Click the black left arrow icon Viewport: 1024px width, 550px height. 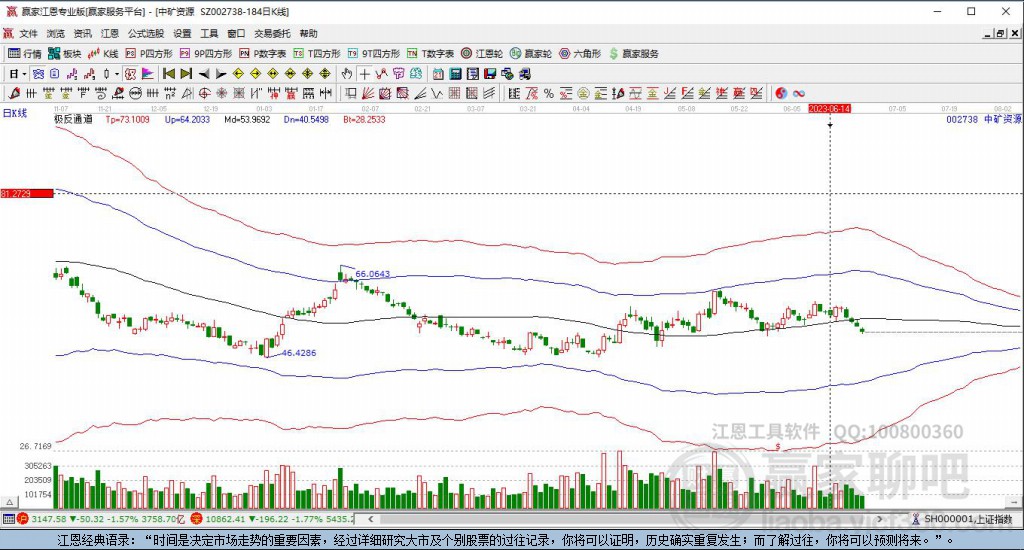click(x=204, y=74)
